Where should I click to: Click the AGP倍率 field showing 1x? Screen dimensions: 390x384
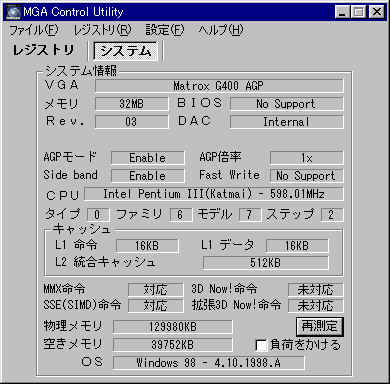[x=306, y=158]
